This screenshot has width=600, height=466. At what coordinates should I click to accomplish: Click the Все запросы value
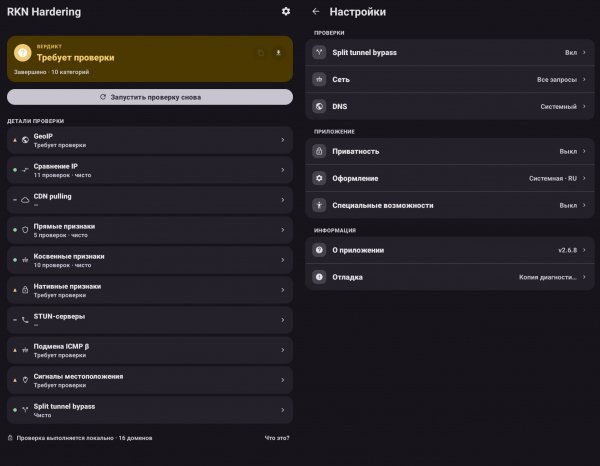pyautogui.click(x=557, y=80)
